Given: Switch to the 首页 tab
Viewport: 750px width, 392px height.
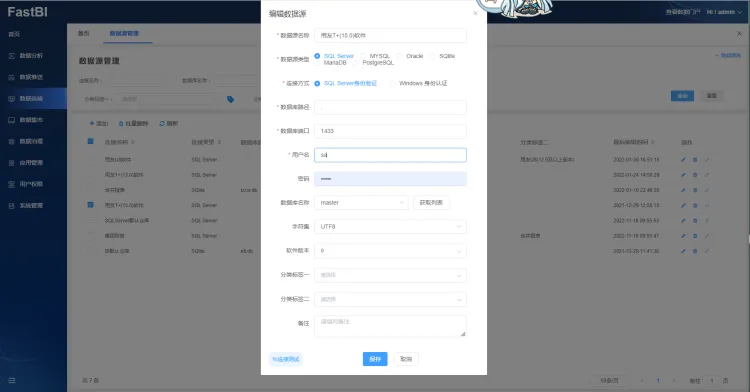Looking at the screenshot, I should pyautogui.click(x=84, y=33).
